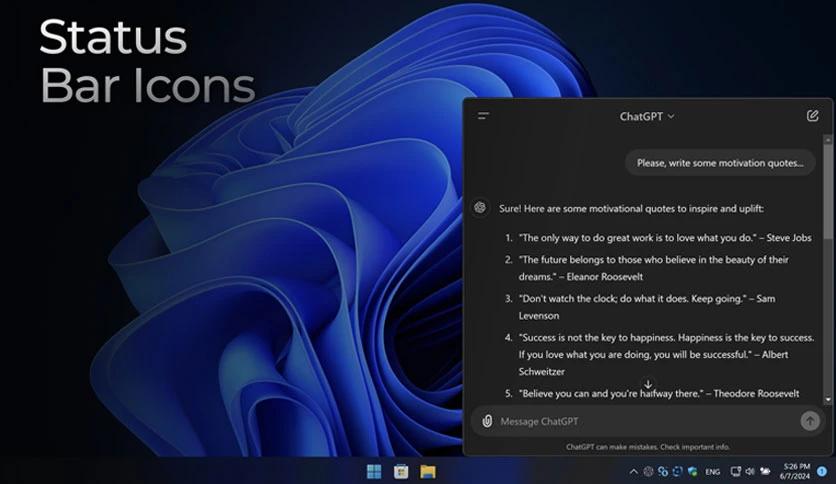This screenshot has width=836, height=484.
Task: Click the ChatGPT avatar icon beside the response
Action: click(480, 207)
